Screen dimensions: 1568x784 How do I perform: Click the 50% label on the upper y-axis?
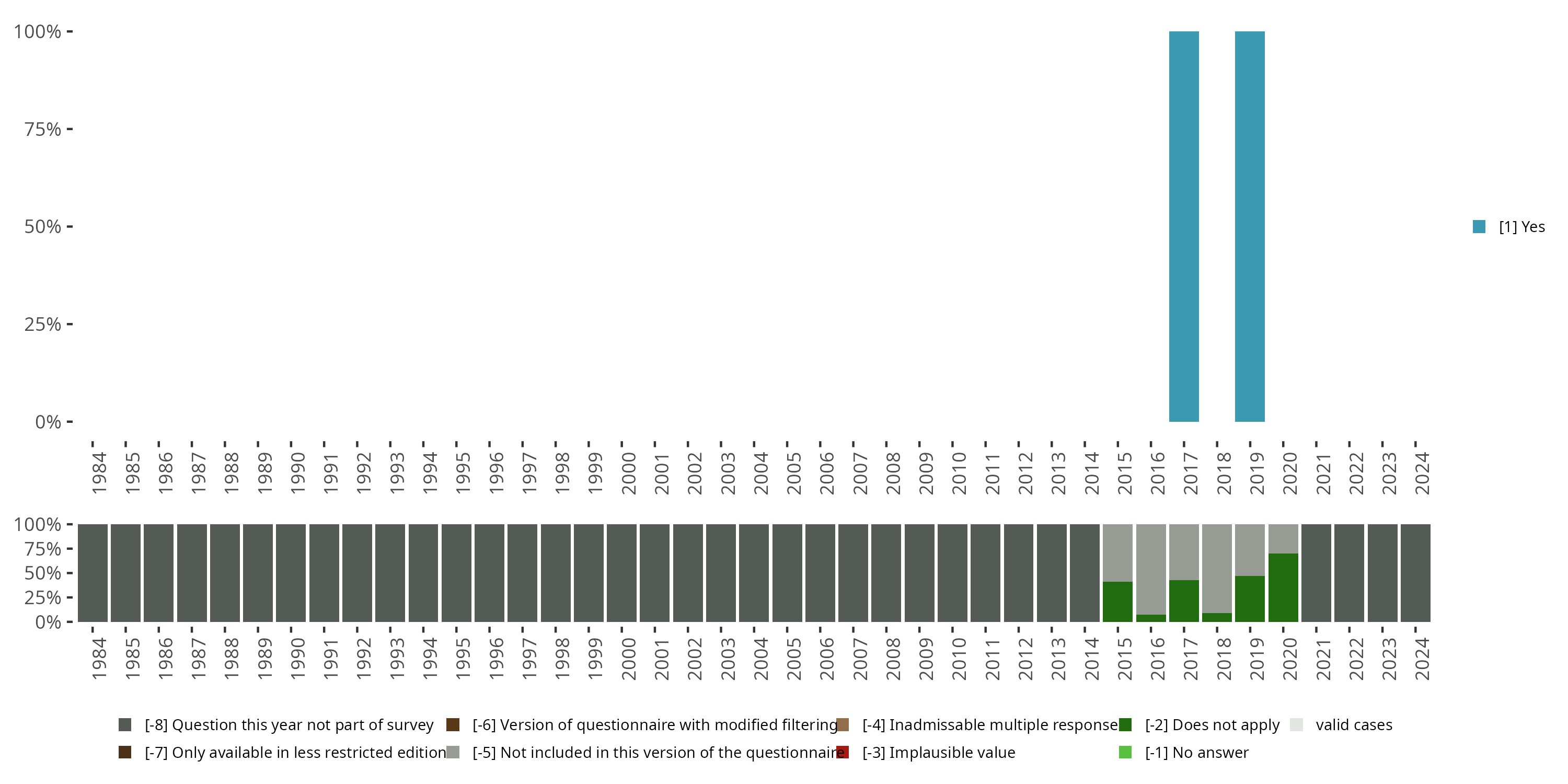click(x=43, y=227)
